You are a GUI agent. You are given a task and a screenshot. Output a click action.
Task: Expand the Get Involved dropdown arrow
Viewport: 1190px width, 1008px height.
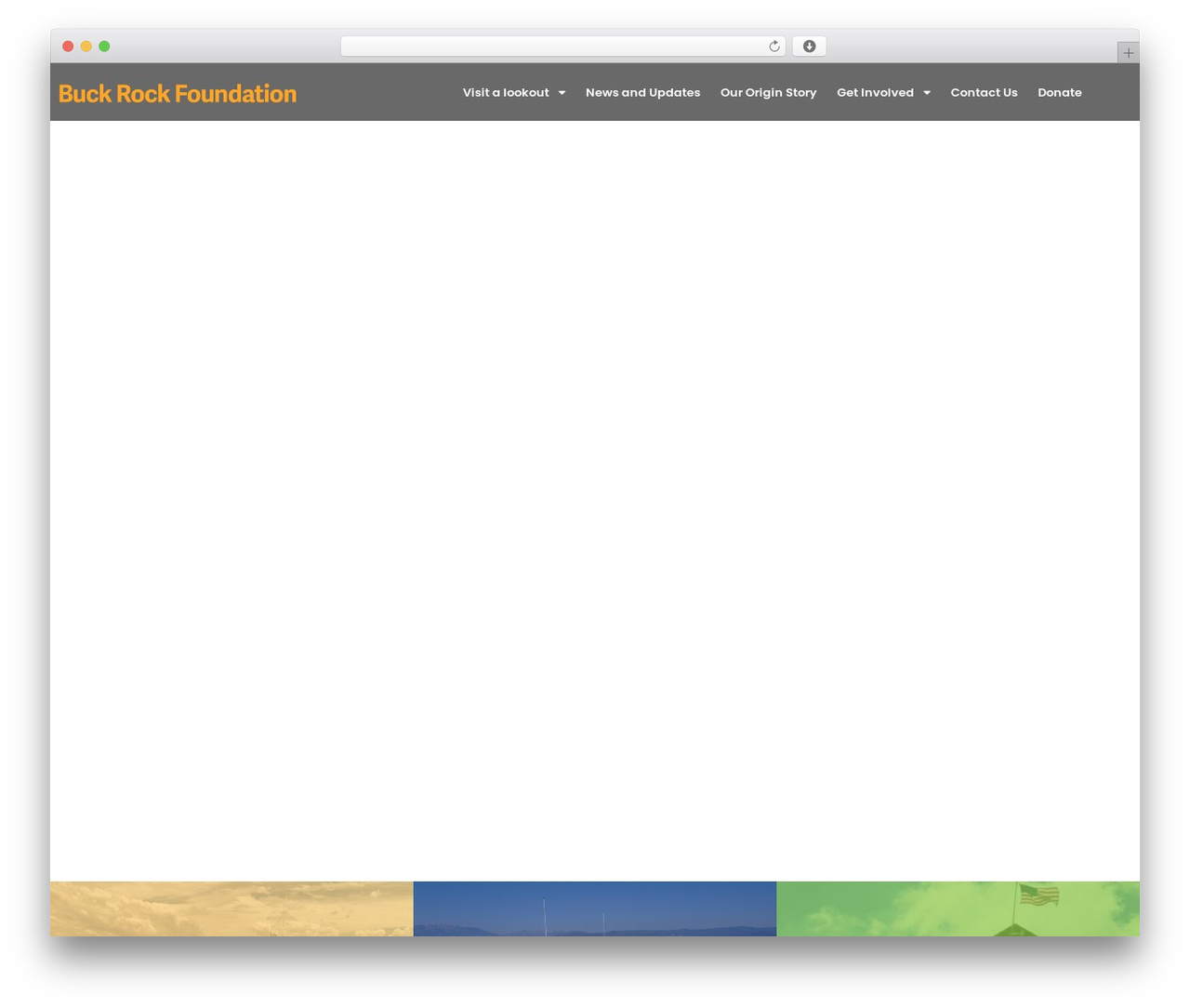coord(926,93)
